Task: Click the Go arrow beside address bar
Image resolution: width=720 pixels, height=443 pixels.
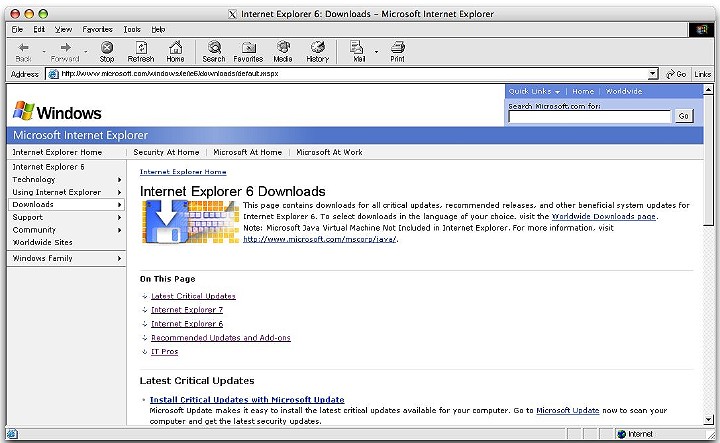Action: [x=671, y=74]
